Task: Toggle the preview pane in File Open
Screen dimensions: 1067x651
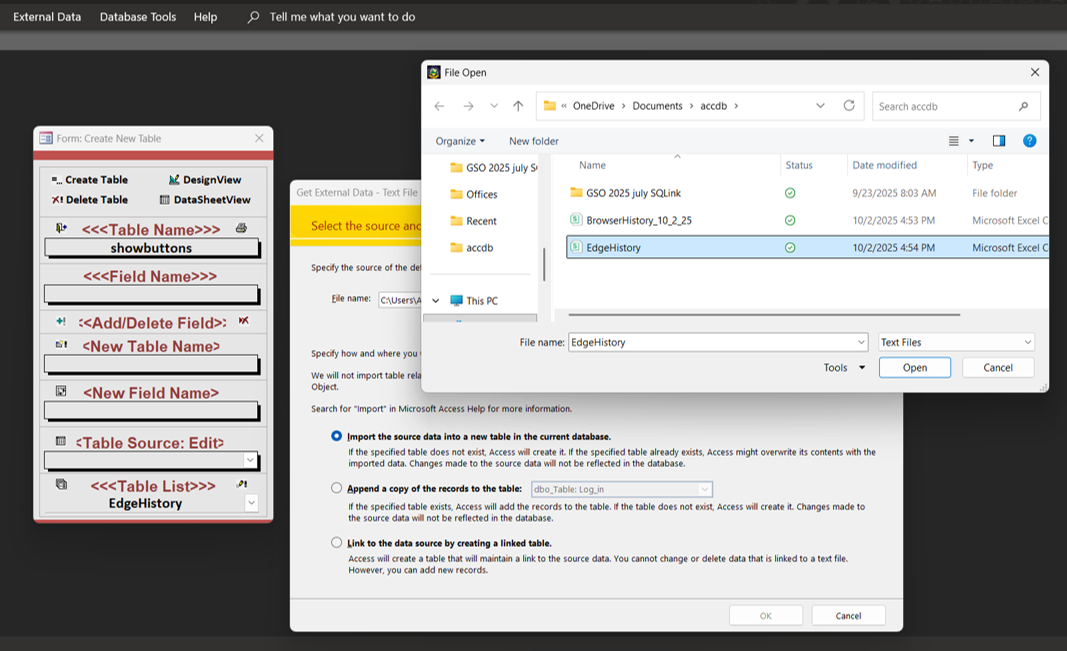Action: (x=998, y=141)
